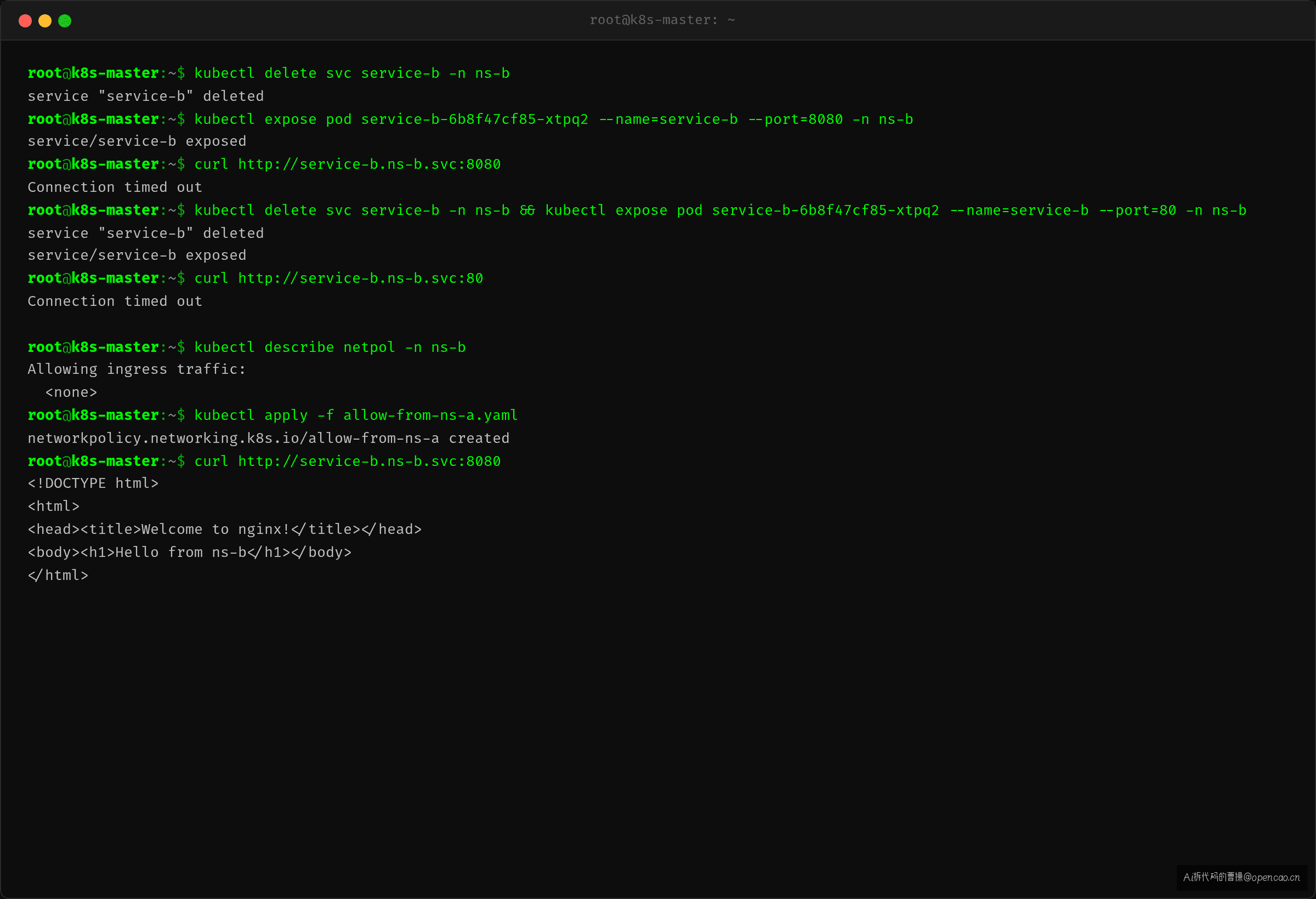The width and height of the screenshot is (1316, 899).
Task: Click the green maximize window button
Action: (x=65, y=21)
